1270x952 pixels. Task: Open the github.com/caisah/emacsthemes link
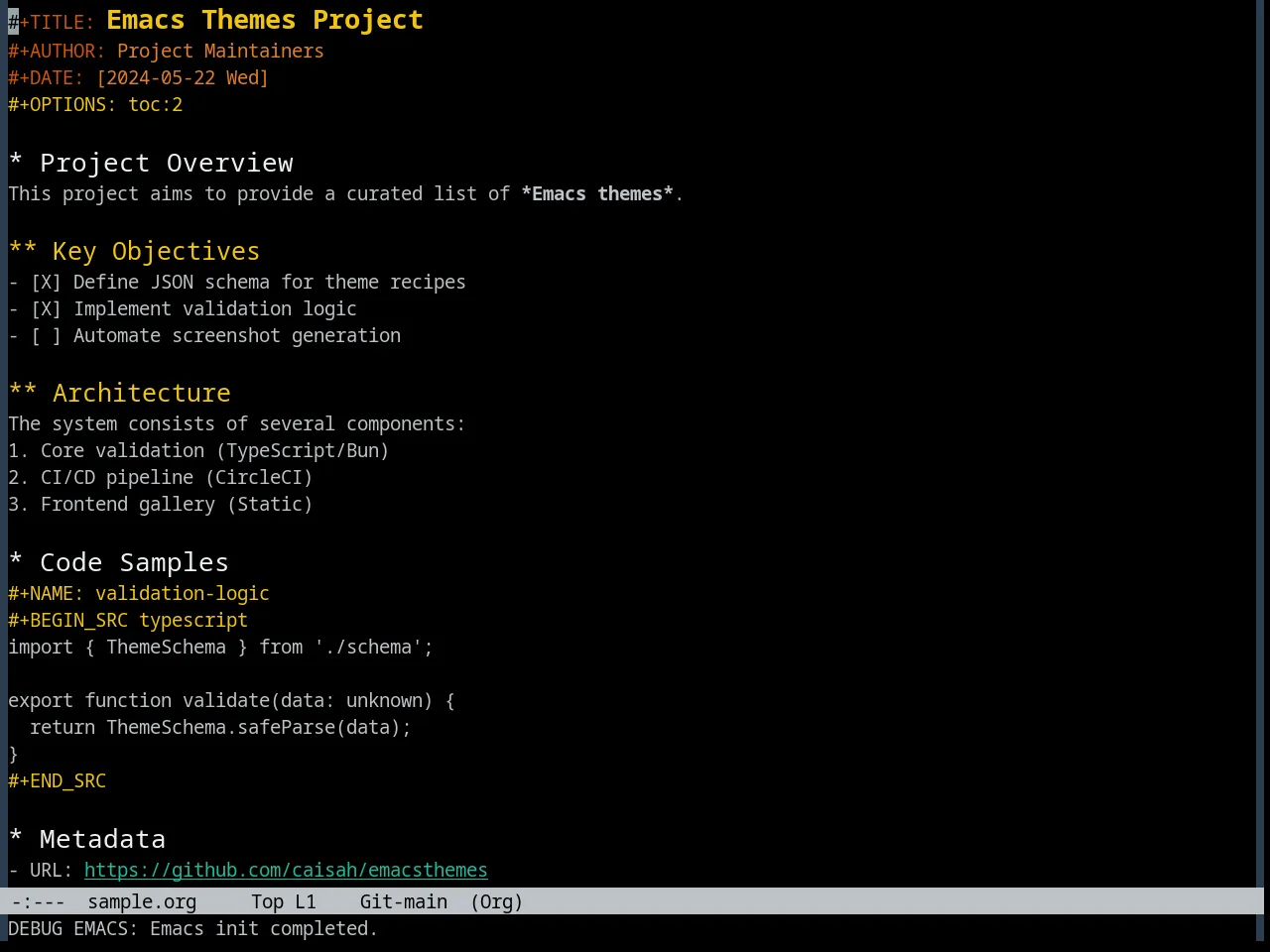pos(286,871)
